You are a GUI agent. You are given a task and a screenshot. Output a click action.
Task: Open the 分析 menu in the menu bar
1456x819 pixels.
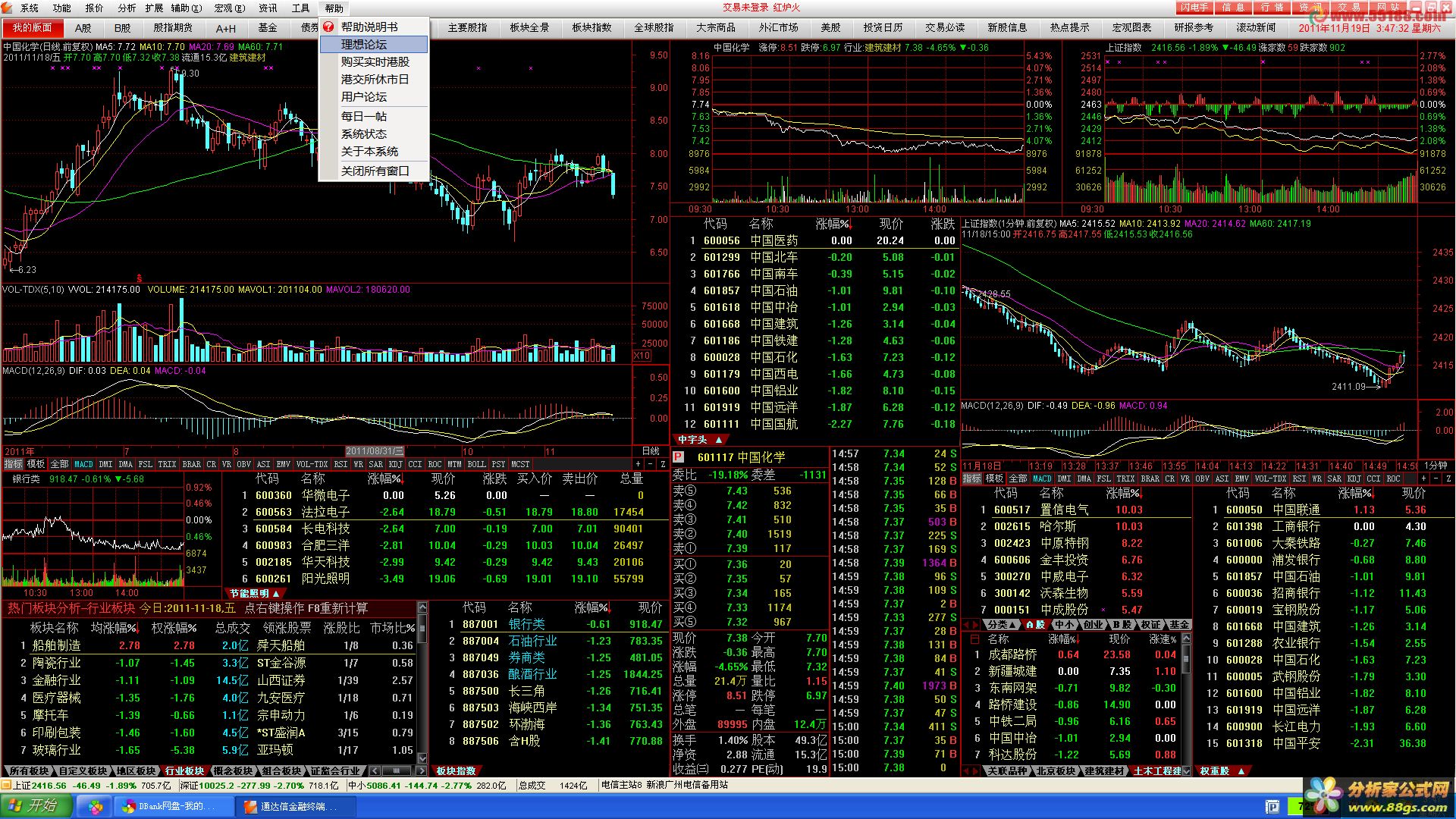click(127, 8)
